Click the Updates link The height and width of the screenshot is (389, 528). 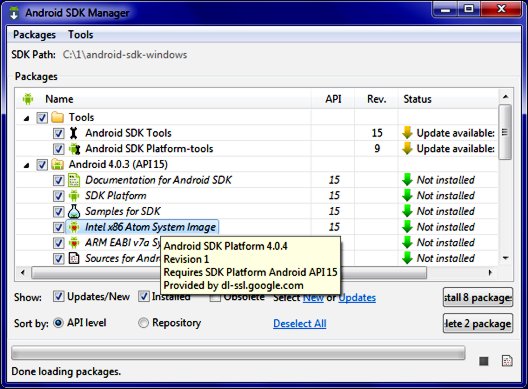pyautogui.click(x=357, y=298)
